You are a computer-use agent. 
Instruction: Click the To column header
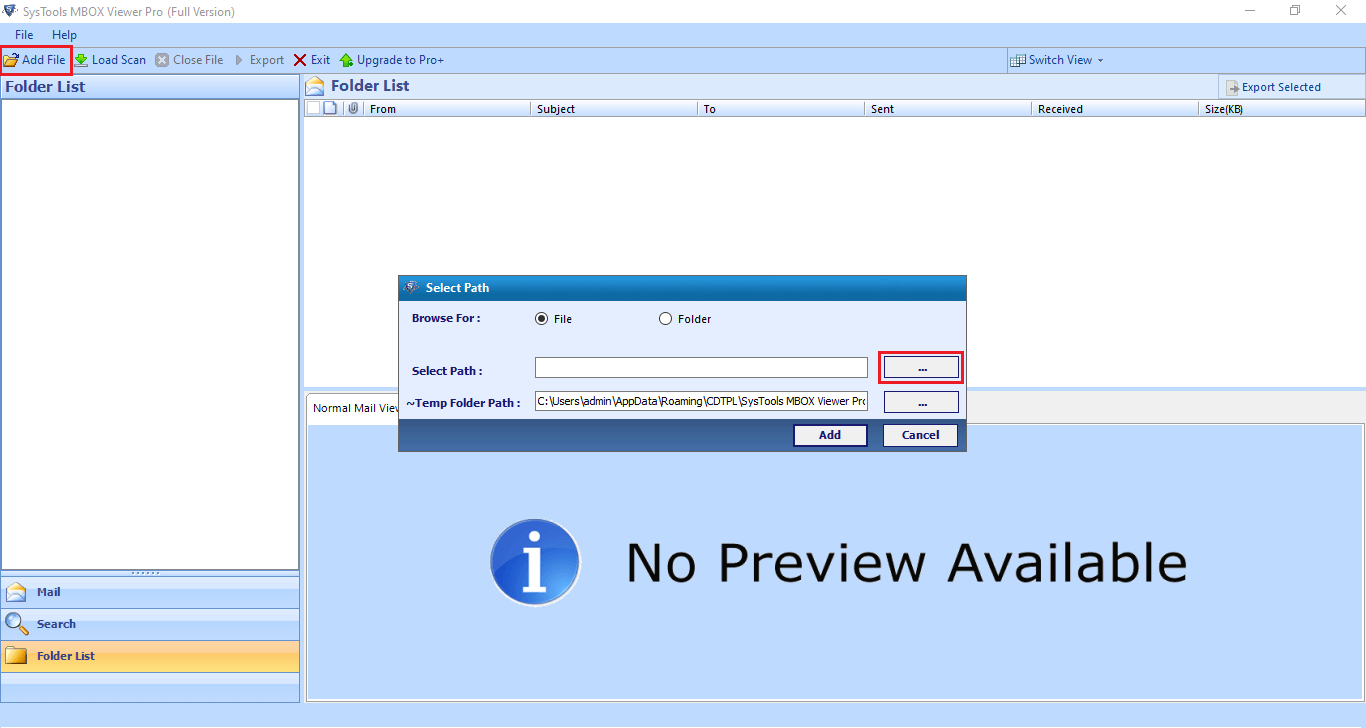pyautogui.click(x=781, y=109)
